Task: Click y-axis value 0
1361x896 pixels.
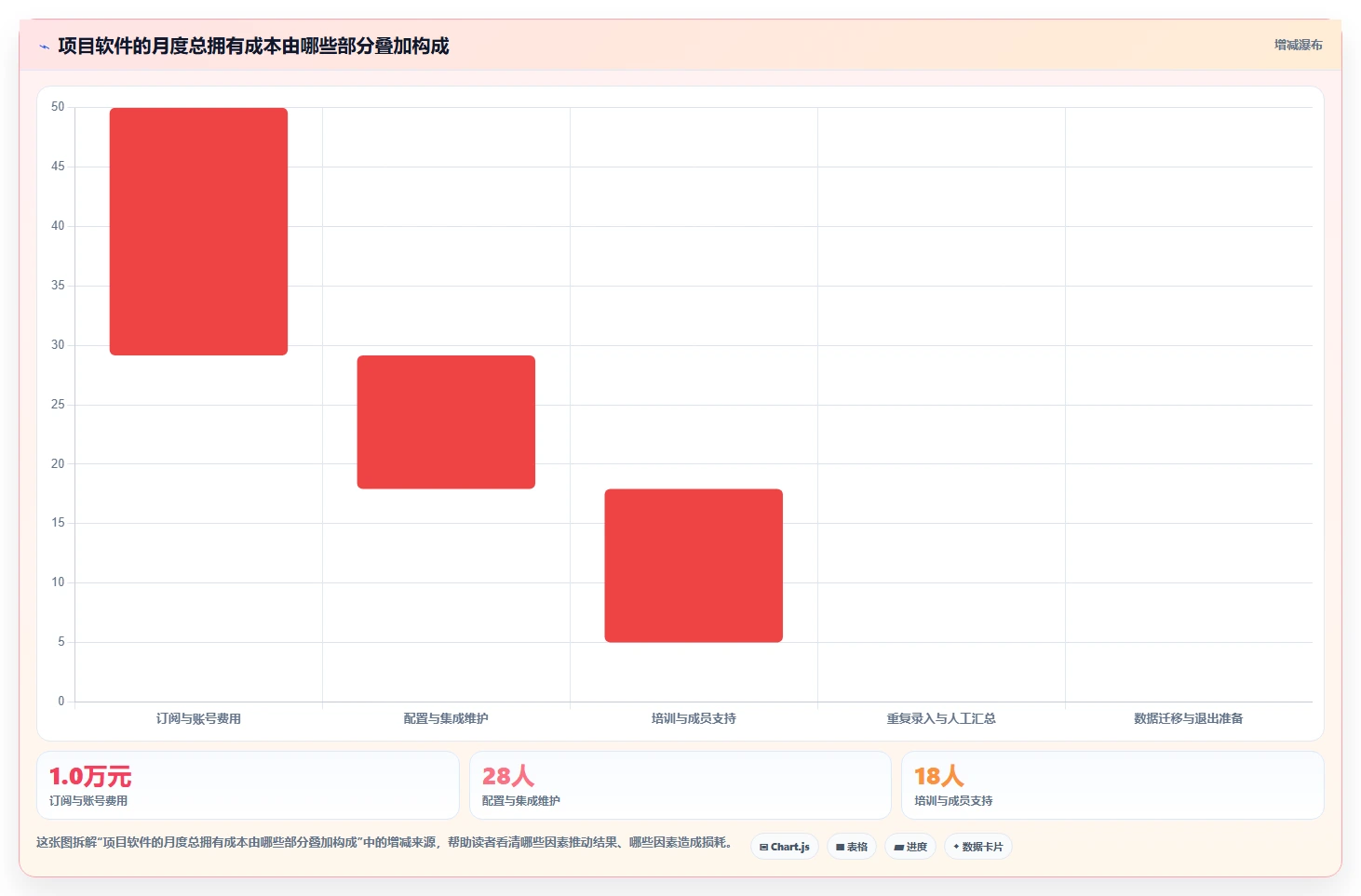Action: tap(61, 702)
